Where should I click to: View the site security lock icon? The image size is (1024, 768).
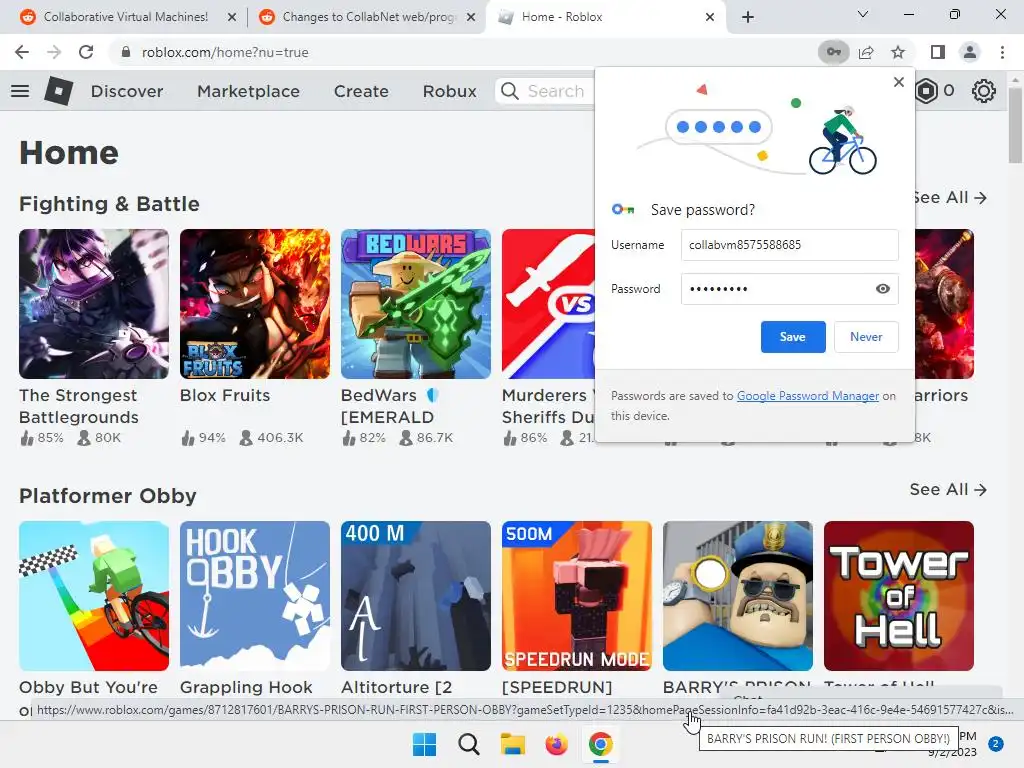tap(126, 52)
